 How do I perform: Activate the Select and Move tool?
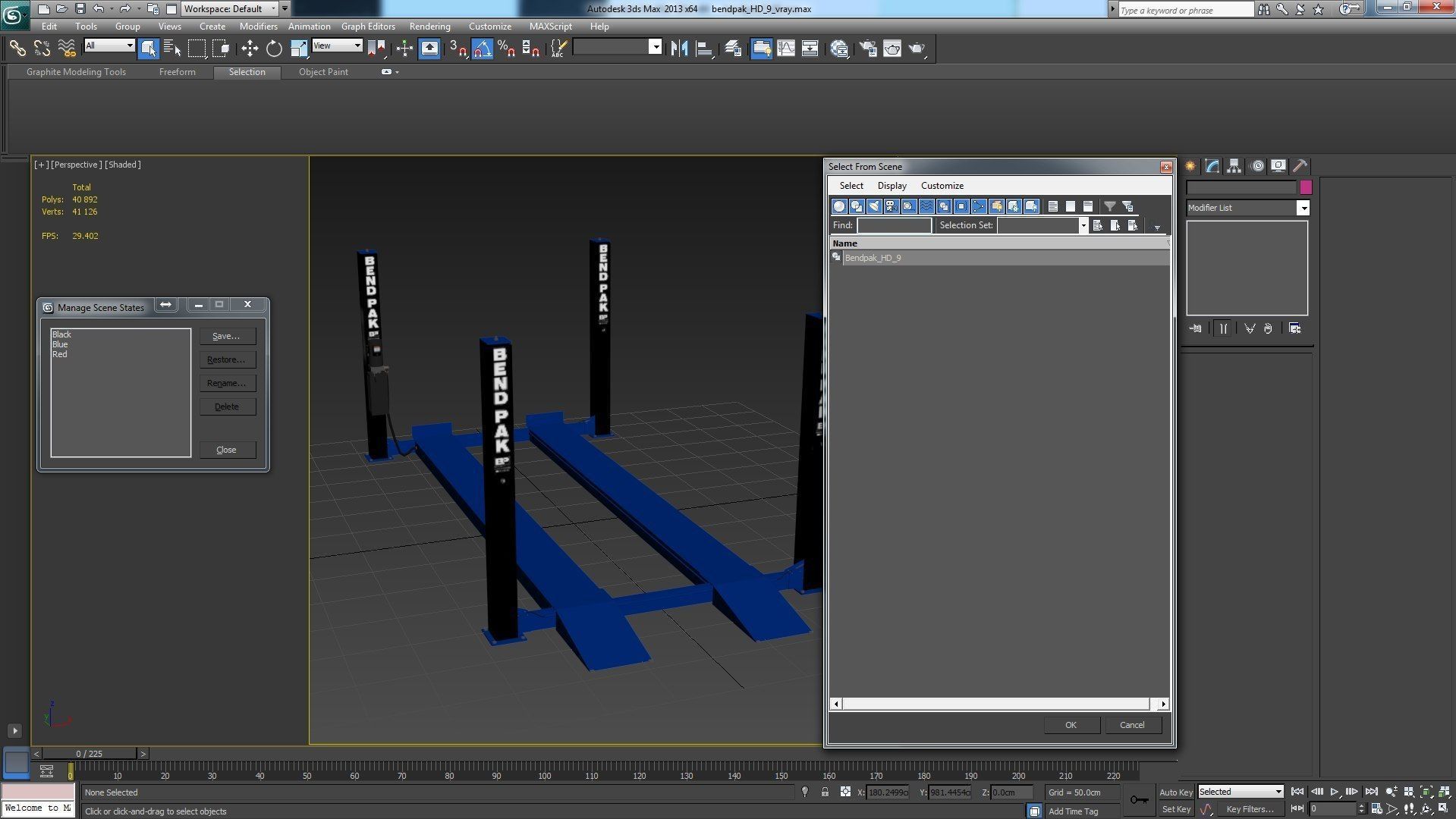(x=250, y=49)
